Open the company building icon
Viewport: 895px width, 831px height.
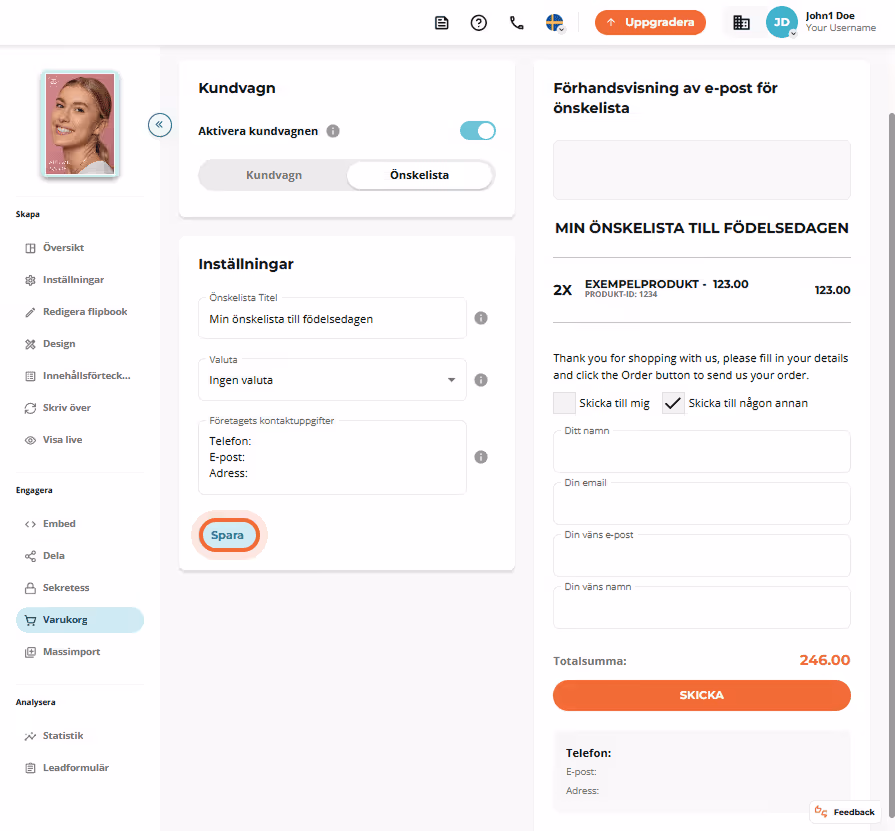[741, 23]
